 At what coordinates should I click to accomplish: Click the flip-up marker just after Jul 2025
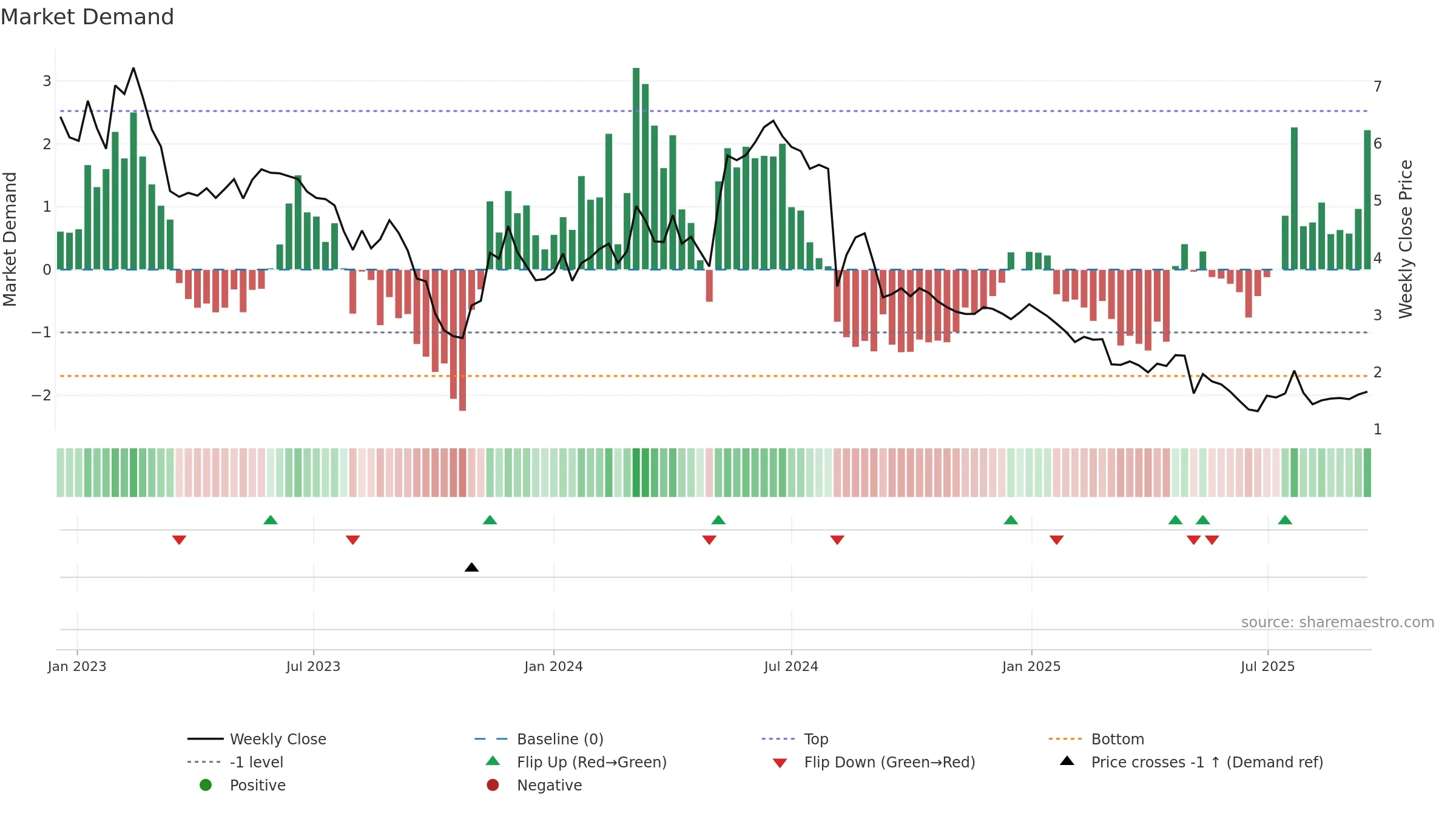(x=1285, y=520)
